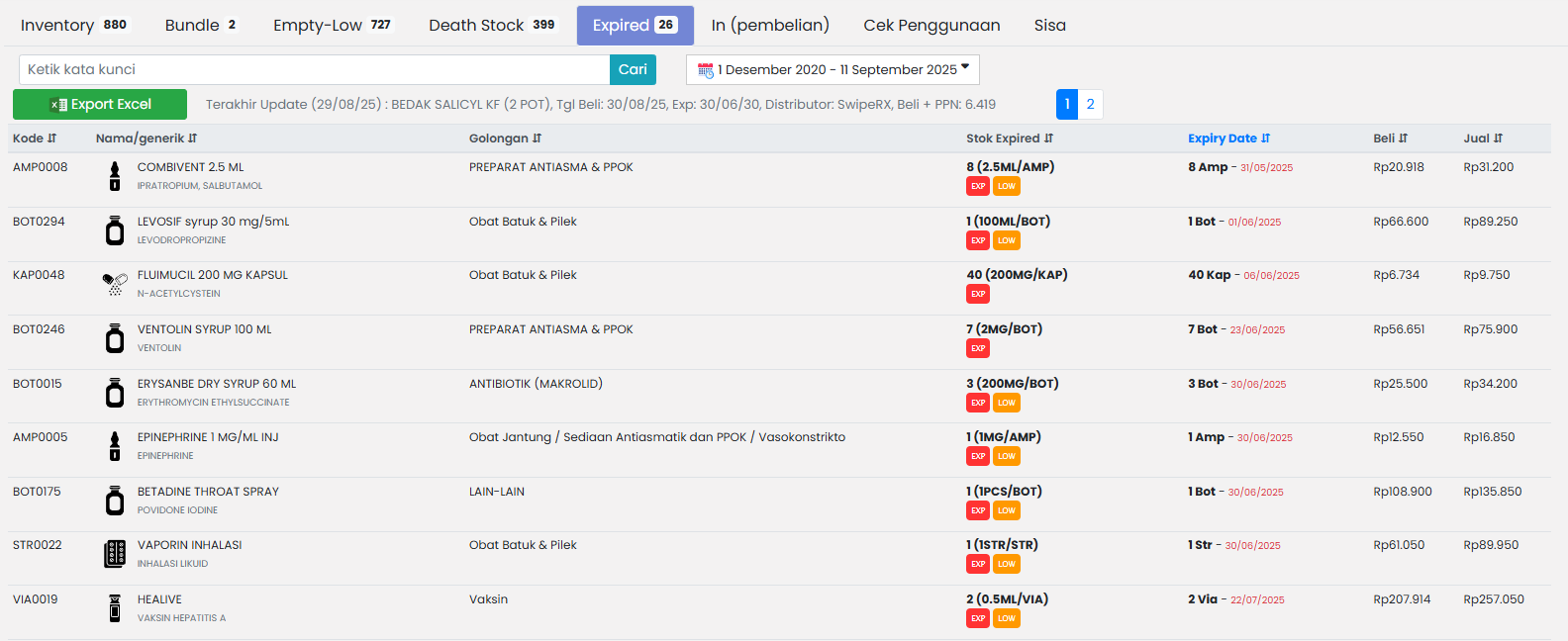
Task: Click the bottle icon next to LEVOSIF syrup
Action: click(x=115, y=230)
